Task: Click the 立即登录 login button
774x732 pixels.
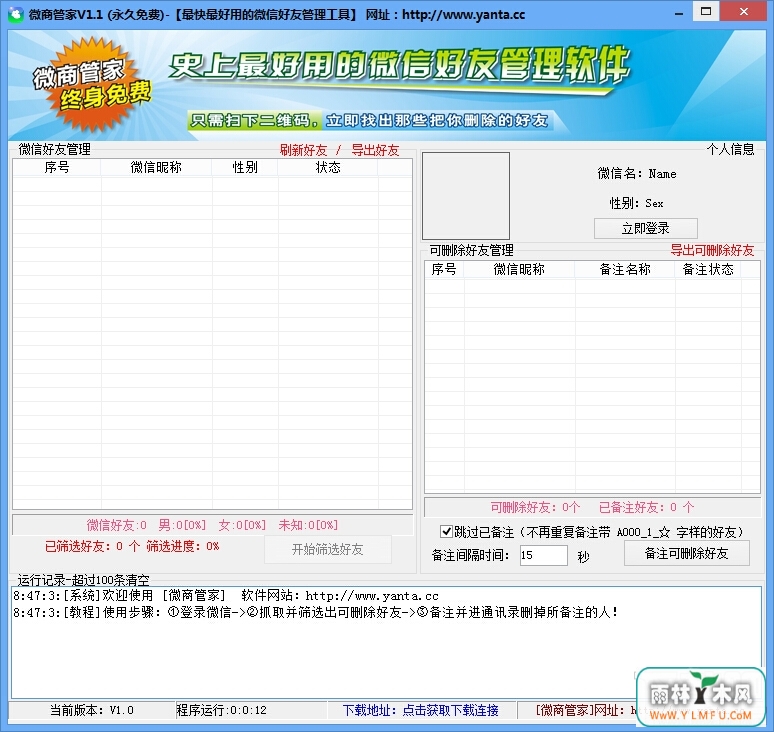Action: (646, 228)
